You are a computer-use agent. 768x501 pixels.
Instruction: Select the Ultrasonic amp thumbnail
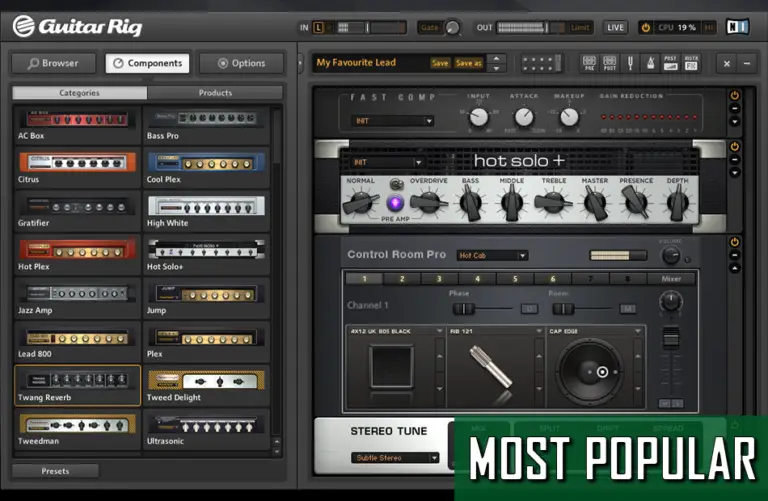206,429
